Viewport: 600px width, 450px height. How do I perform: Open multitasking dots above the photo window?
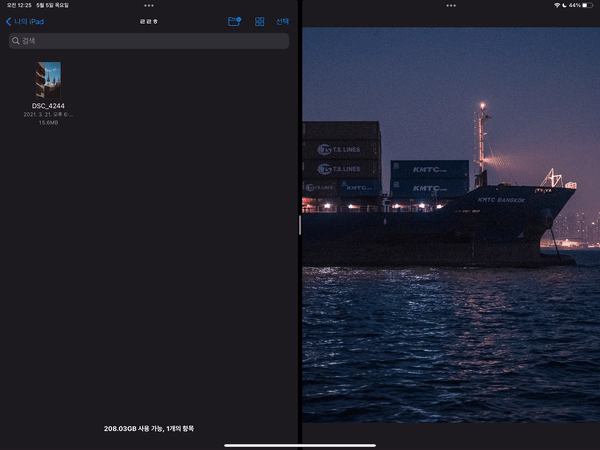pyautogui.click(x=451, y=5)
